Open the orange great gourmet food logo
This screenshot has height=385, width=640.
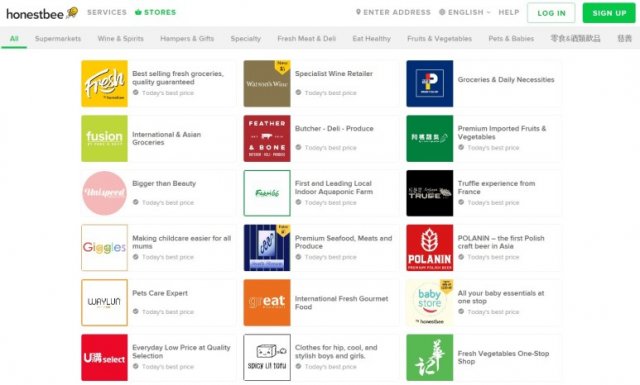[x=267, y=303]
